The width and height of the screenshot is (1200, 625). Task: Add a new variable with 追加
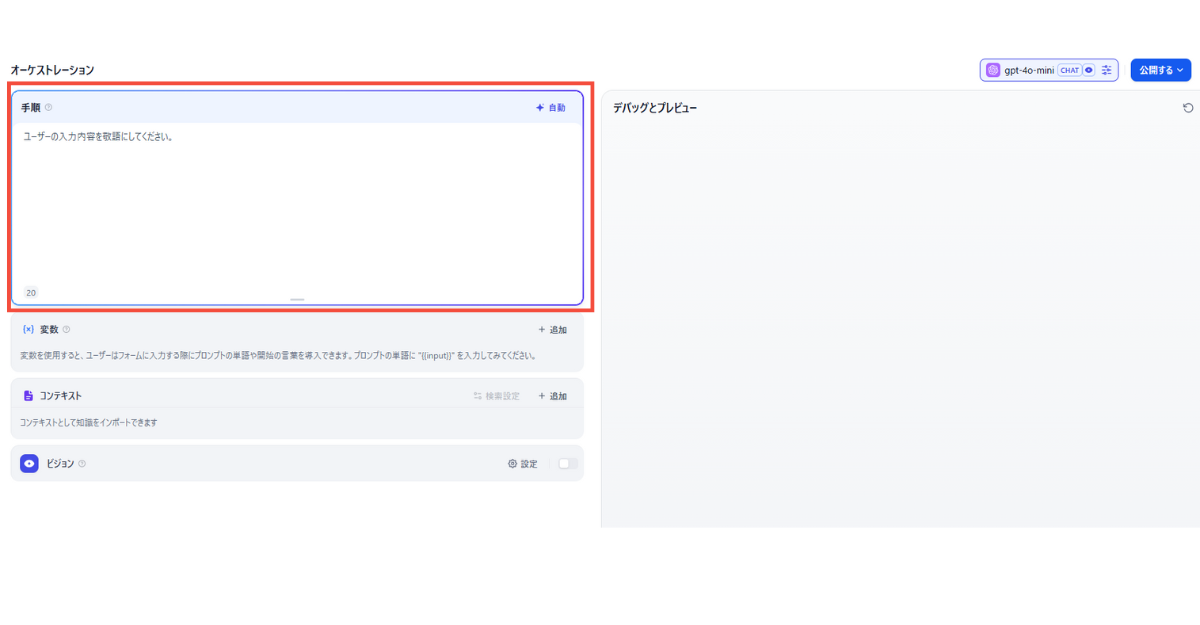(x=552, y=330)
